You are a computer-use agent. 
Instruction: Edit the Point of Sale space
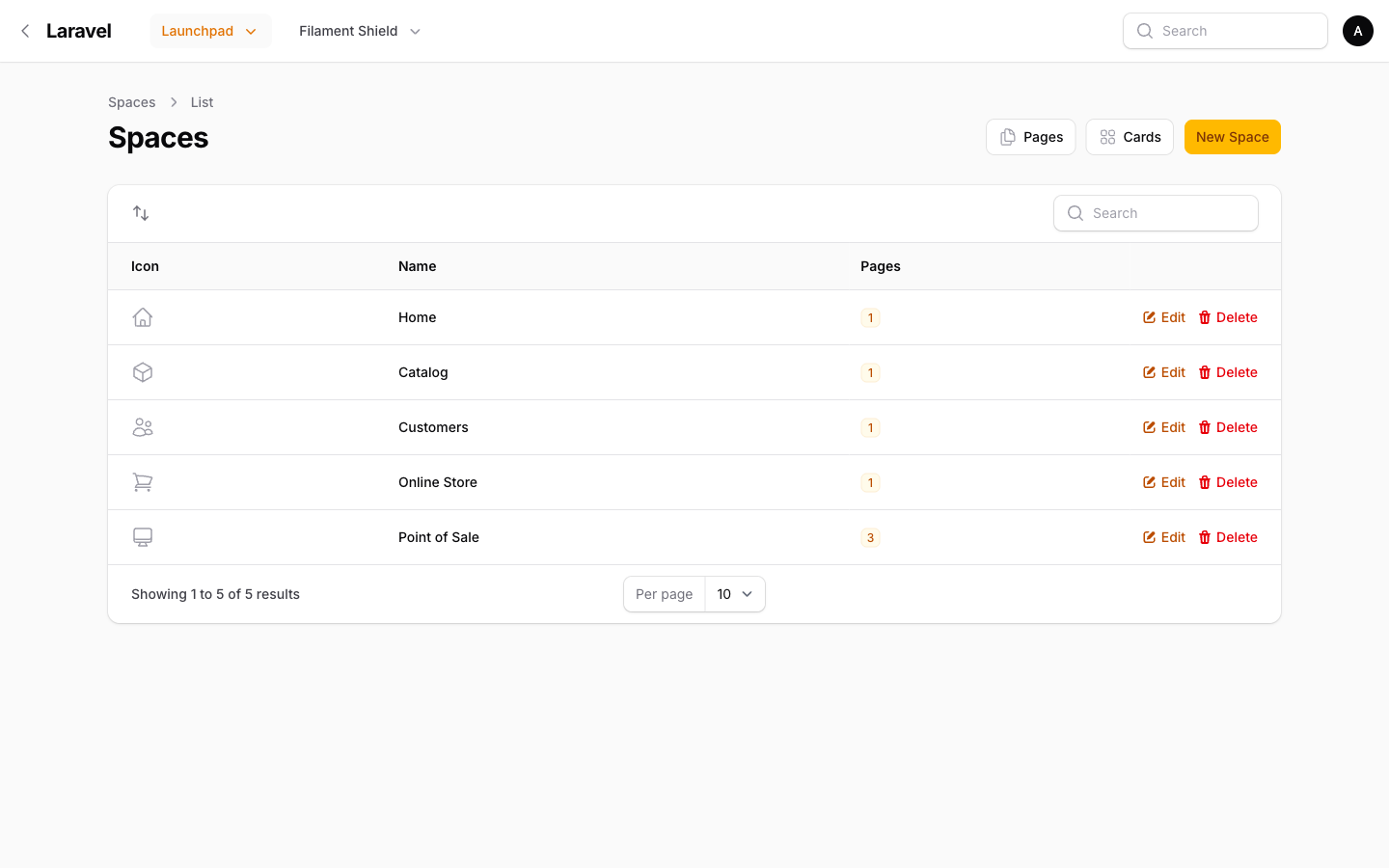click(x=1164, y=537)
